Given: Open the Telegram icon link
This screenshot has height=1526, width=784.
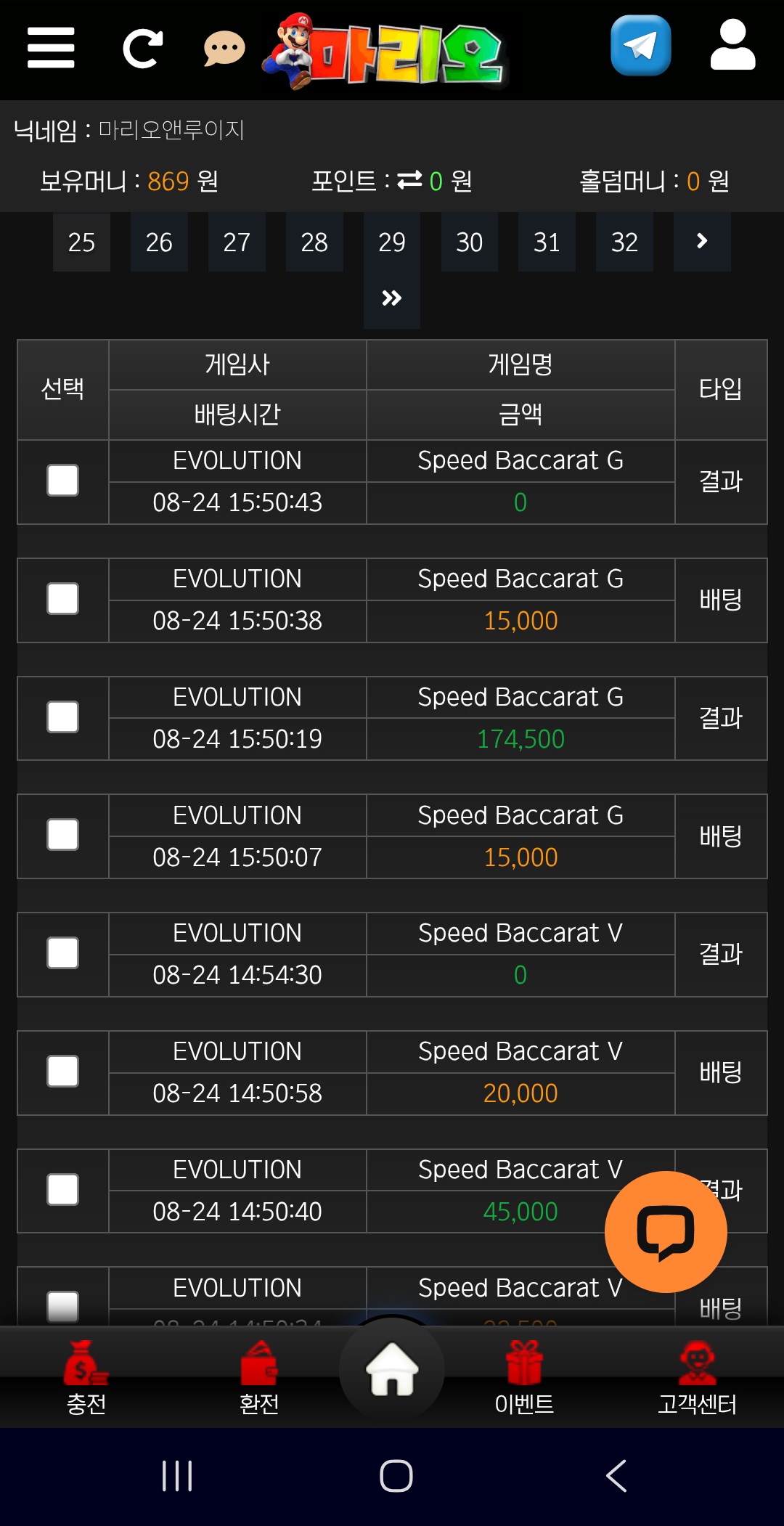Looking at the screenshot, I should [x=640, y=46].
